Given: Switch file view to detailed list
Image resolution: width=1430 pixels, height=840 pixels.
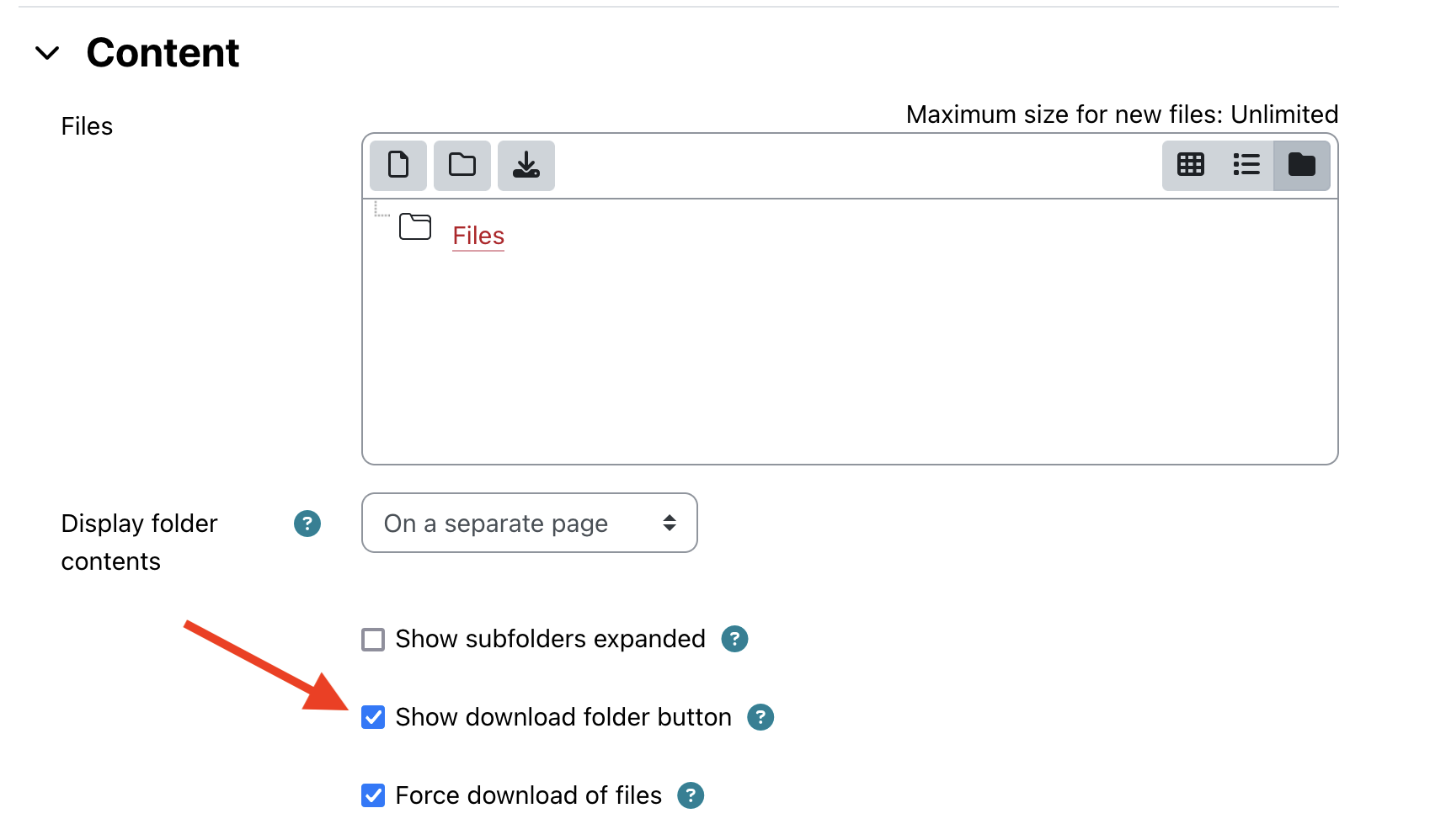Looking at the screenshot, I should [x=1246, y=165].
